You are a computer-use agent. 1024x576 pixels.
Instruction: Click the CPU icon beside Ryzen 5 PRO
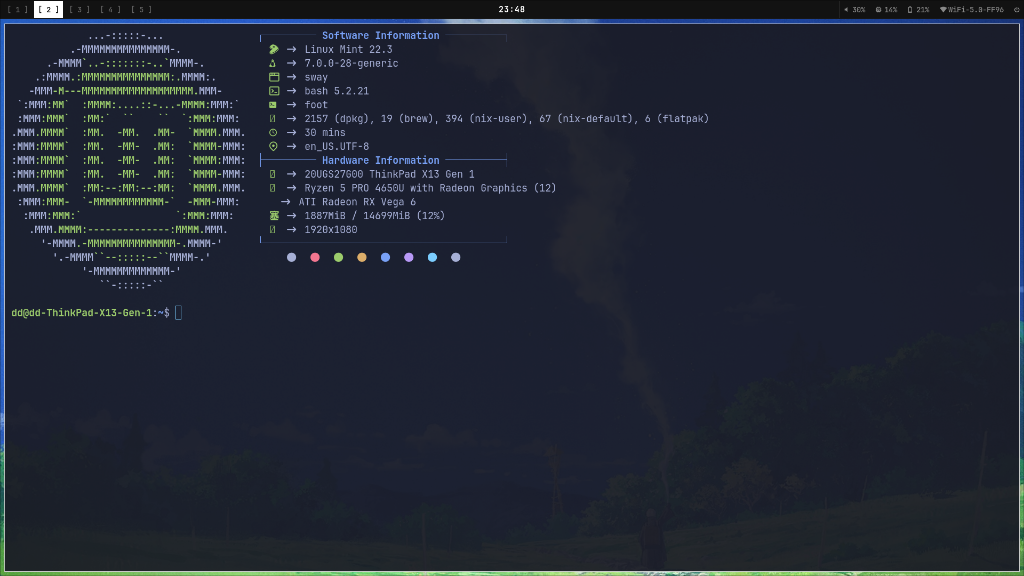coord(273,188)
